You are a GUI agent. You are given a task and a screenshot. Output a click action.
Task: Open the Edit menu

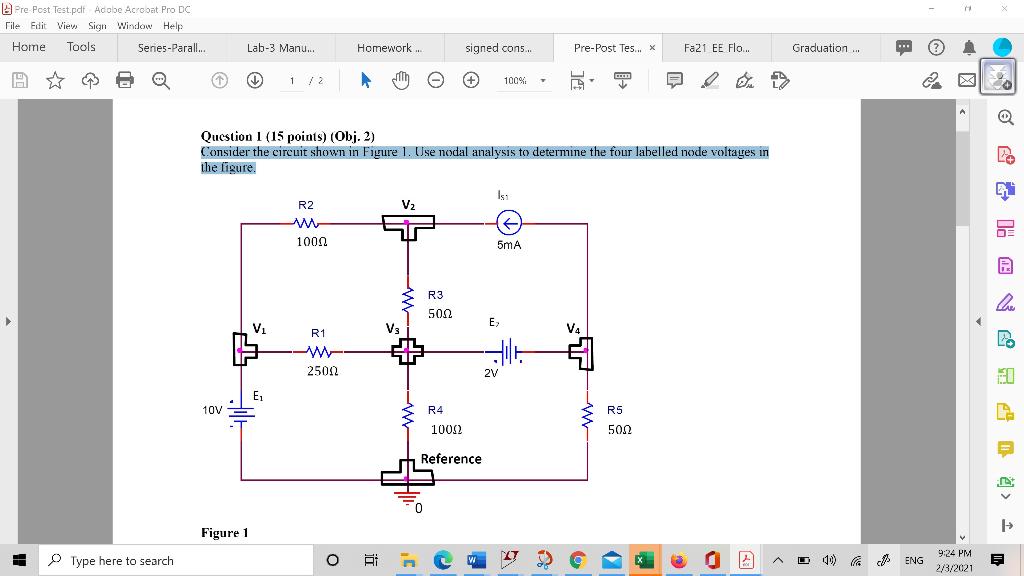[39, 25]
